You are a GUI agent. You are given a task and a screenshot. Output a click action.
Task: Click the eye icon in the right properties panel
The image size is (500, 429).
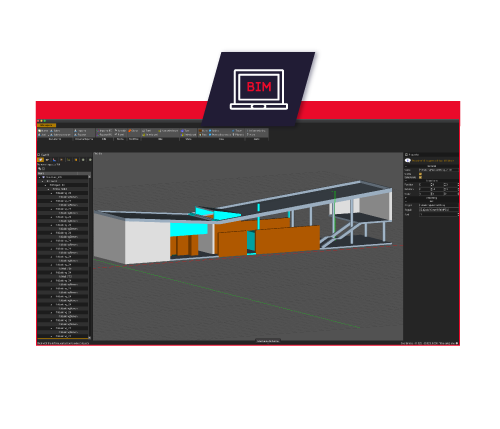pyautogui.click(x=408, y=161)
